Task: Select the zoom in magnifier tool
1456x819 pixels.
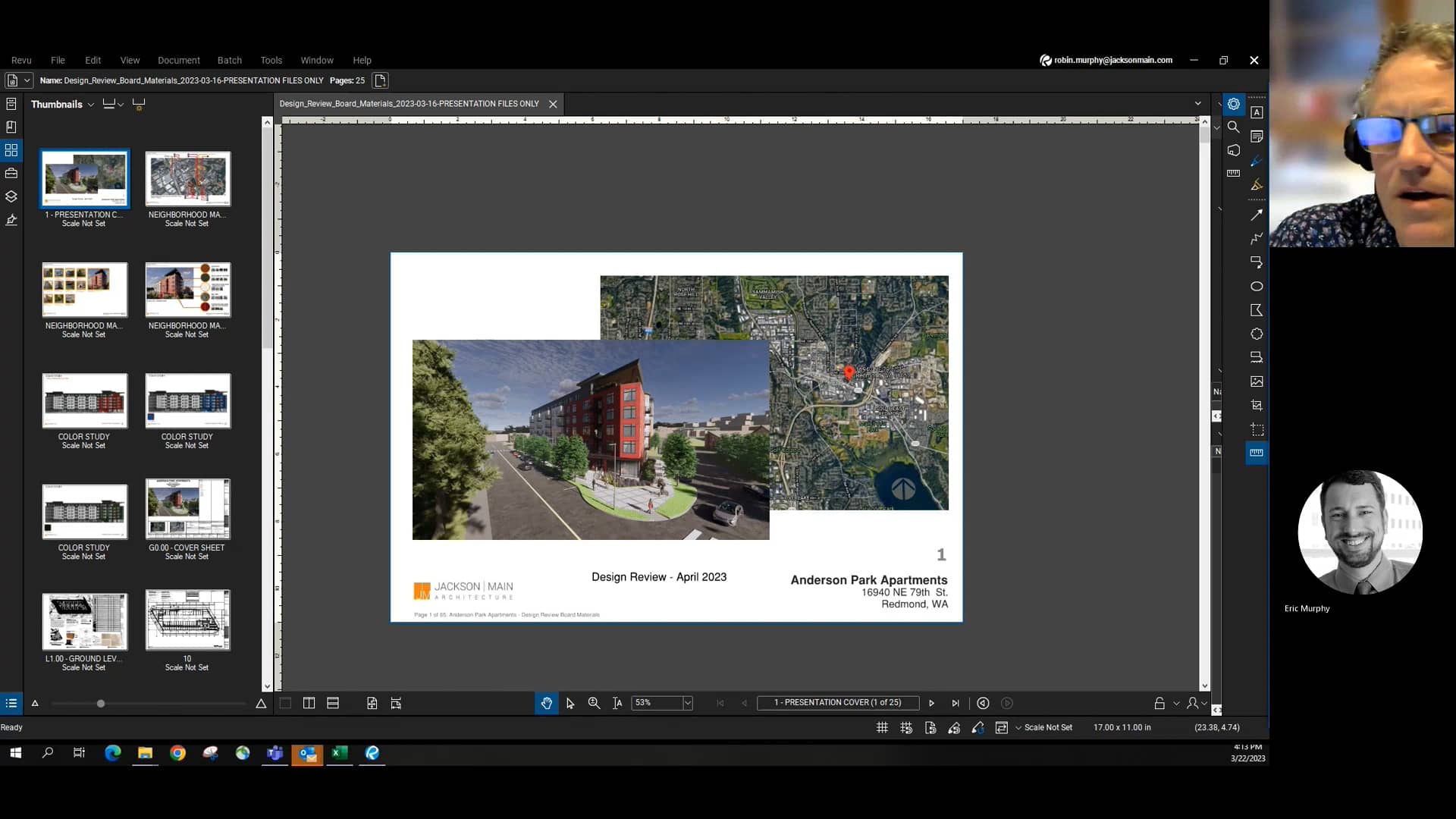Action: click(594, 703)
